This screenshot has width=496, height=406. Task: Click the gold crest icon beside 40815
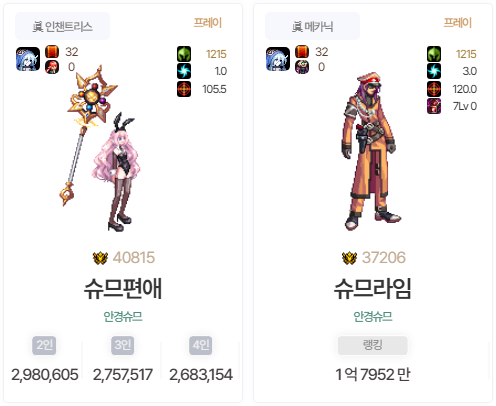[x=100, y=258]
